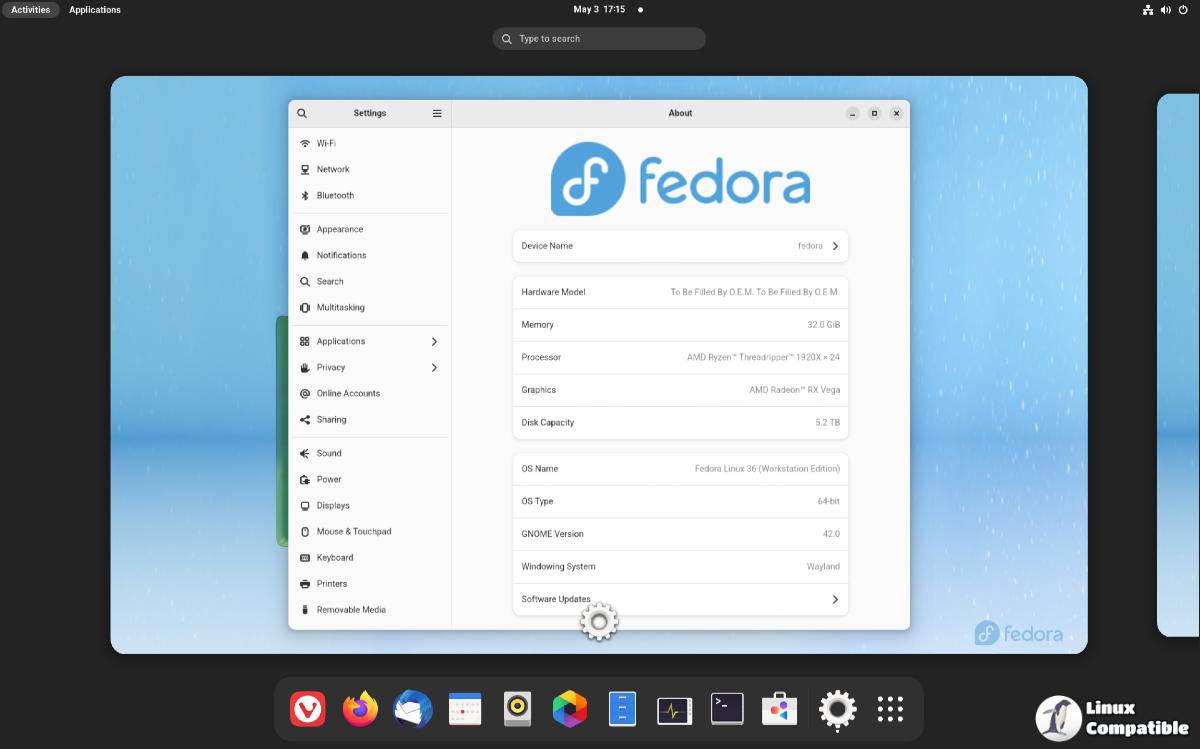Launch Firefox from the dock

pyautogui.click(x=360, y=709)
